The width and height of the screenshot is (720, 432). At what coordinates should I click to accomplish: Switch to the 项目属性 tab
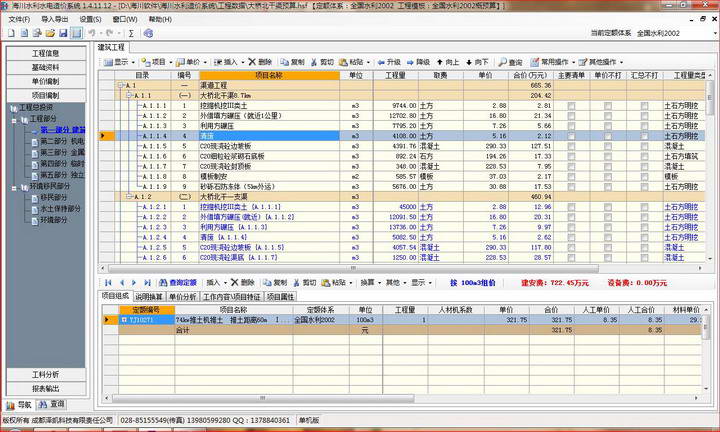click(x=280, y=297)
